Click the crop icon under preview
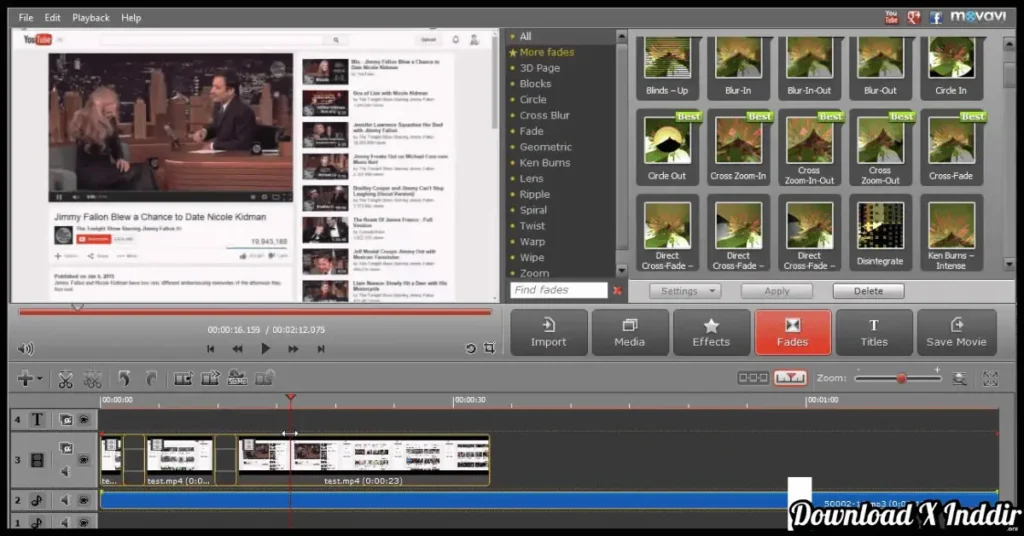This screenshot has width=1024, height=536. click(489, 348)
